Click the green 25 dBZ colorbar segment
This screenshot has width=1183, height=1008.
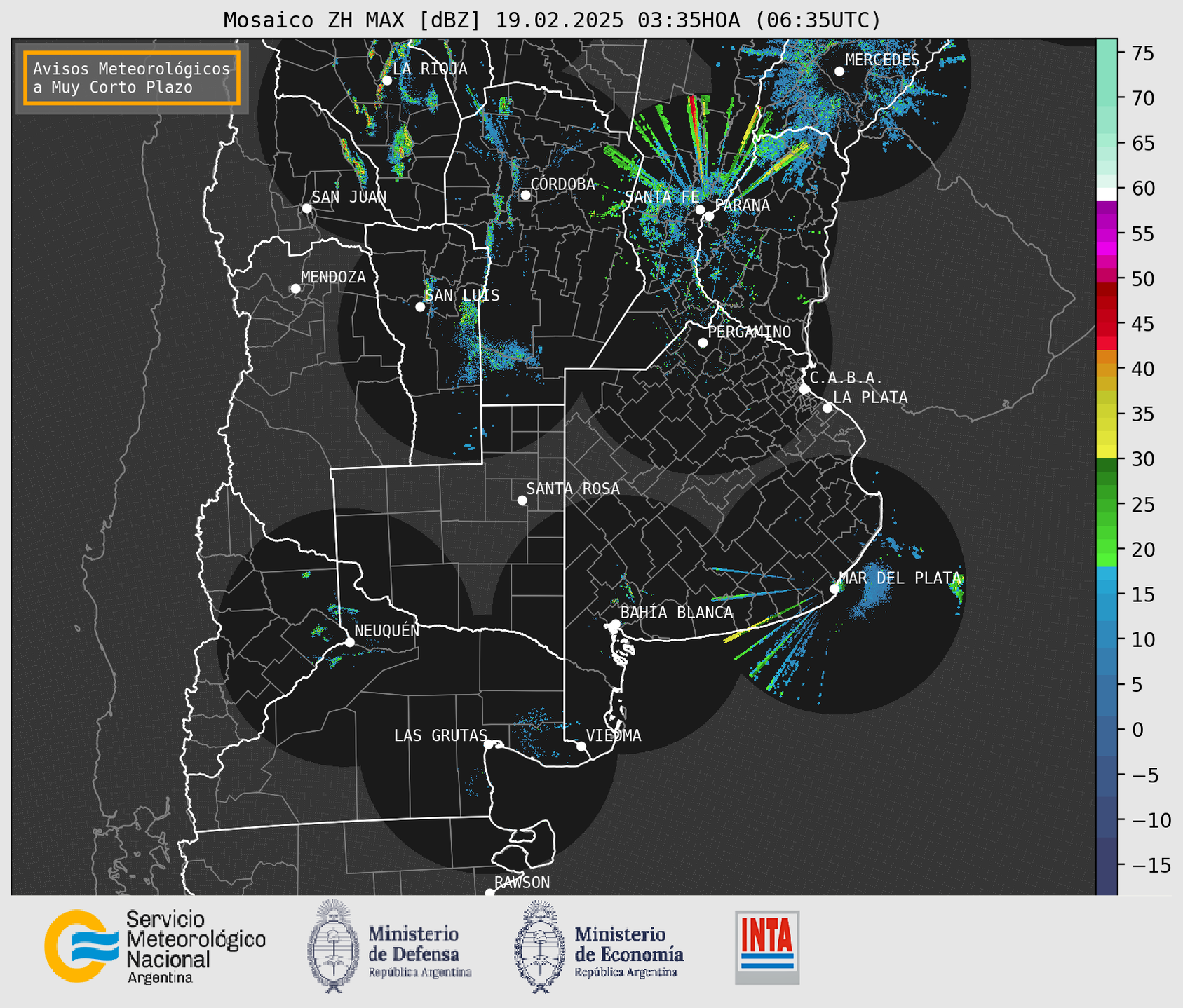pyautogui.click(x=1107, y=505)
